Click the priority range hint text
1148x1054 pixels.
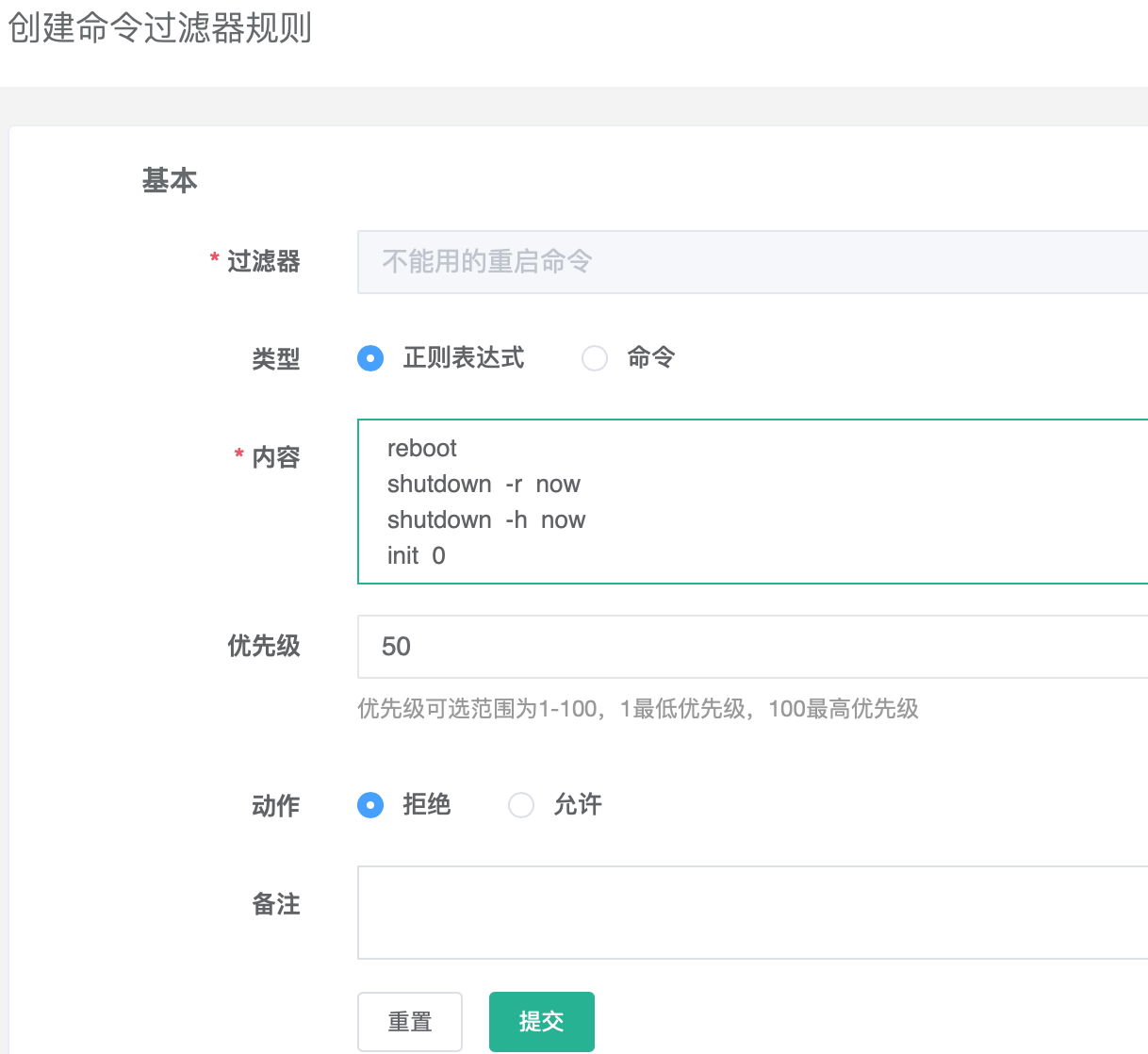point(638,709)
